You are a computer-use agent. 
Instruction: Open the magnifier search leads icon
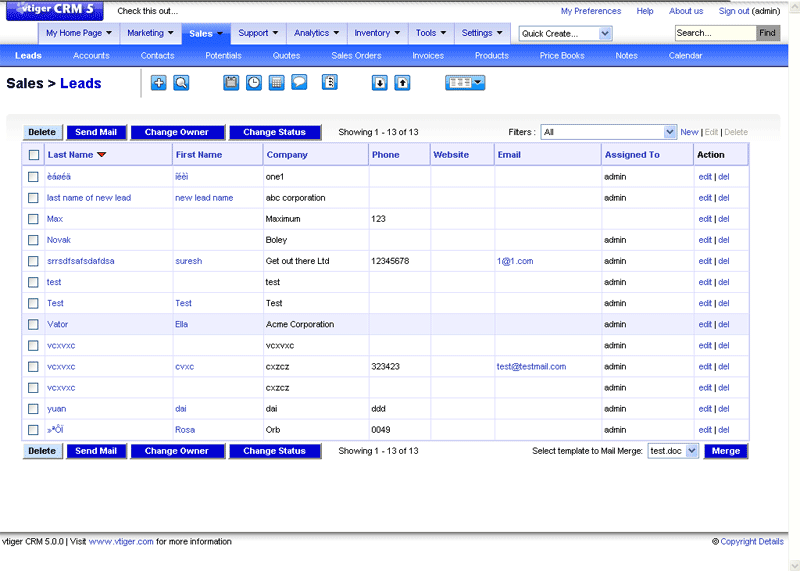pos(181,83)
